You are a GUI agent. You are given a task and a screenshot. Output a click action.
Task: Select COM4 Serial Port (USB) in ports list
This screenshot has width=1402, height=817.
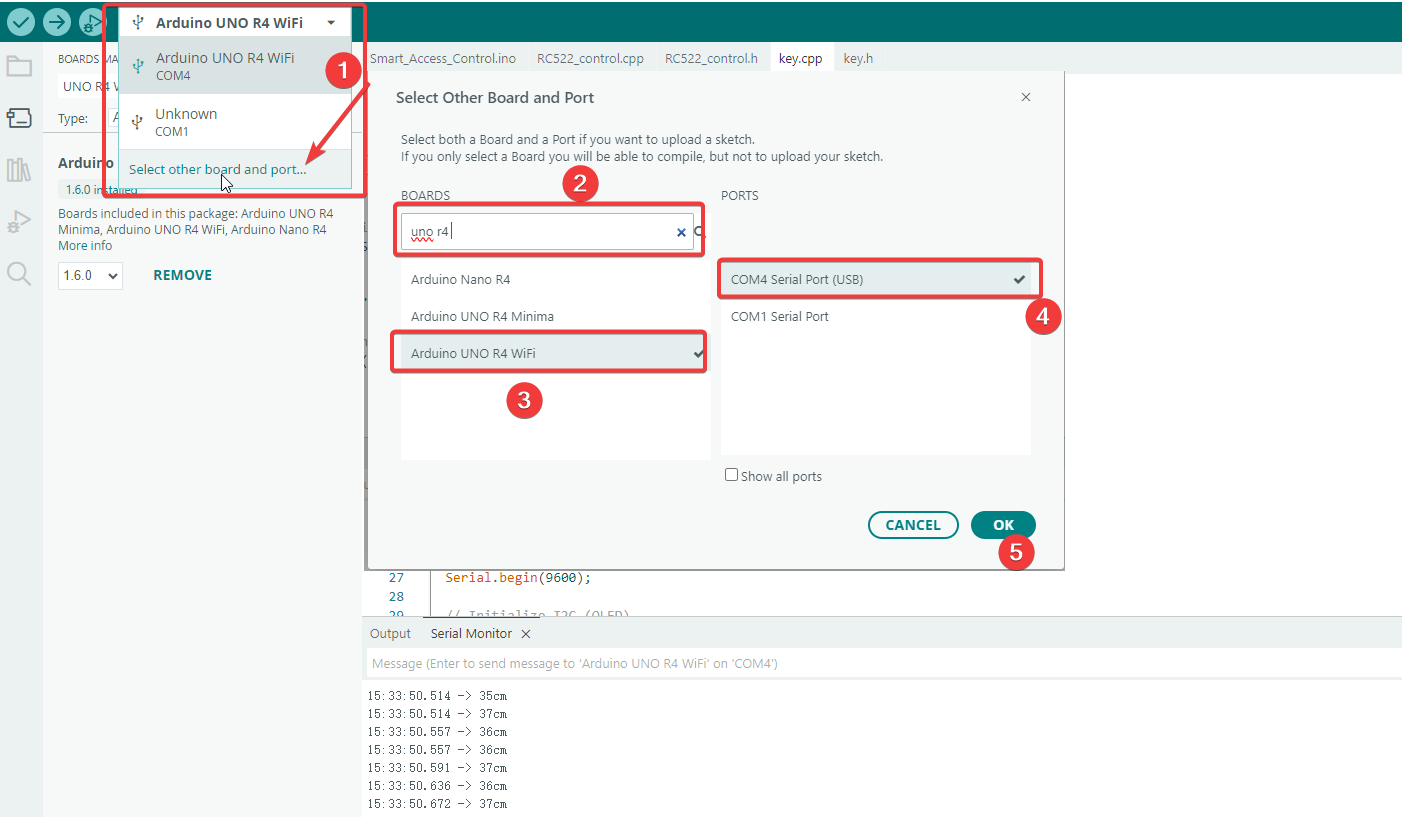click(x=875, y=280)
